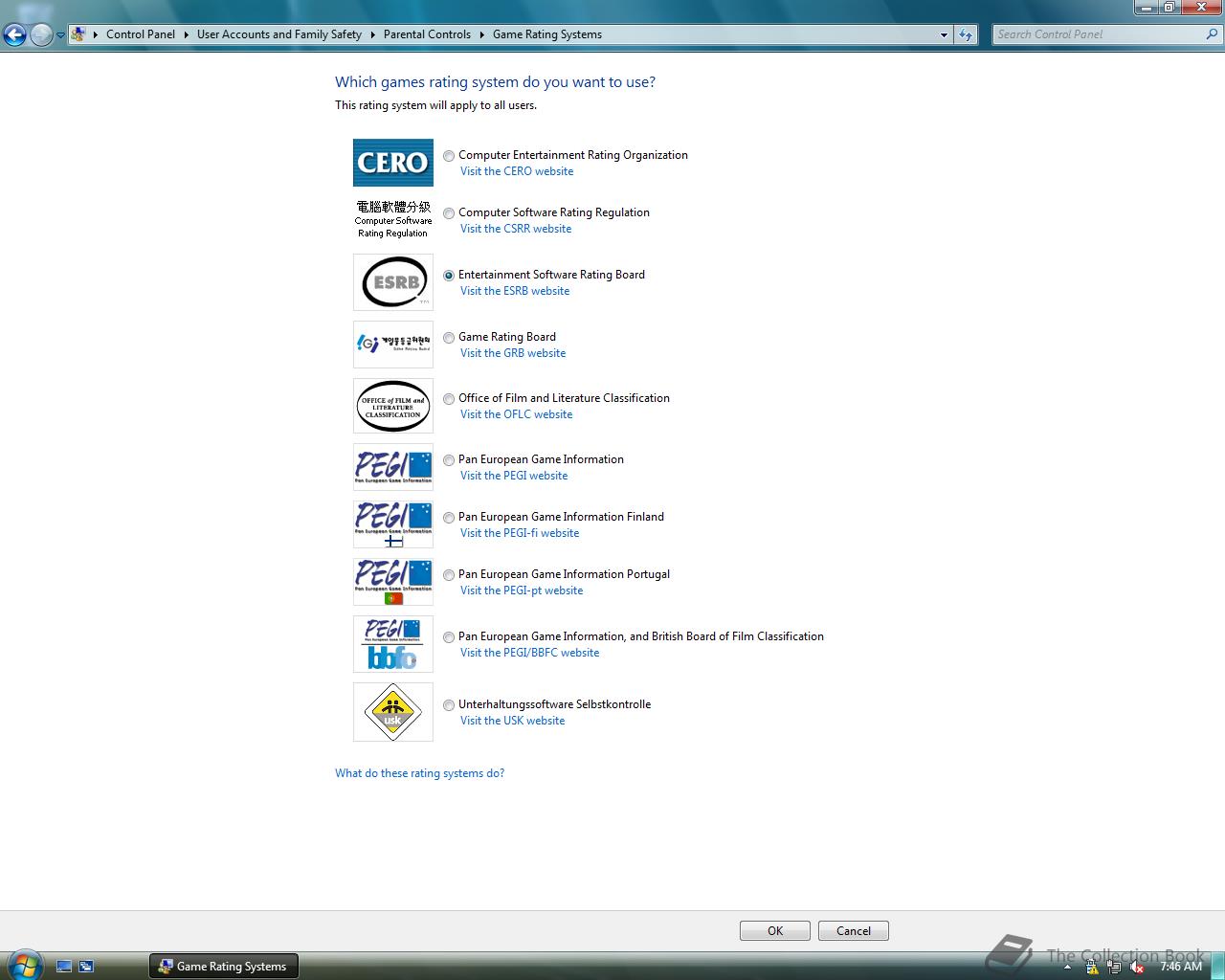Expand address bar previous locations dropdown
This screenshot has height=980, width=1225.
pos(944,34)
